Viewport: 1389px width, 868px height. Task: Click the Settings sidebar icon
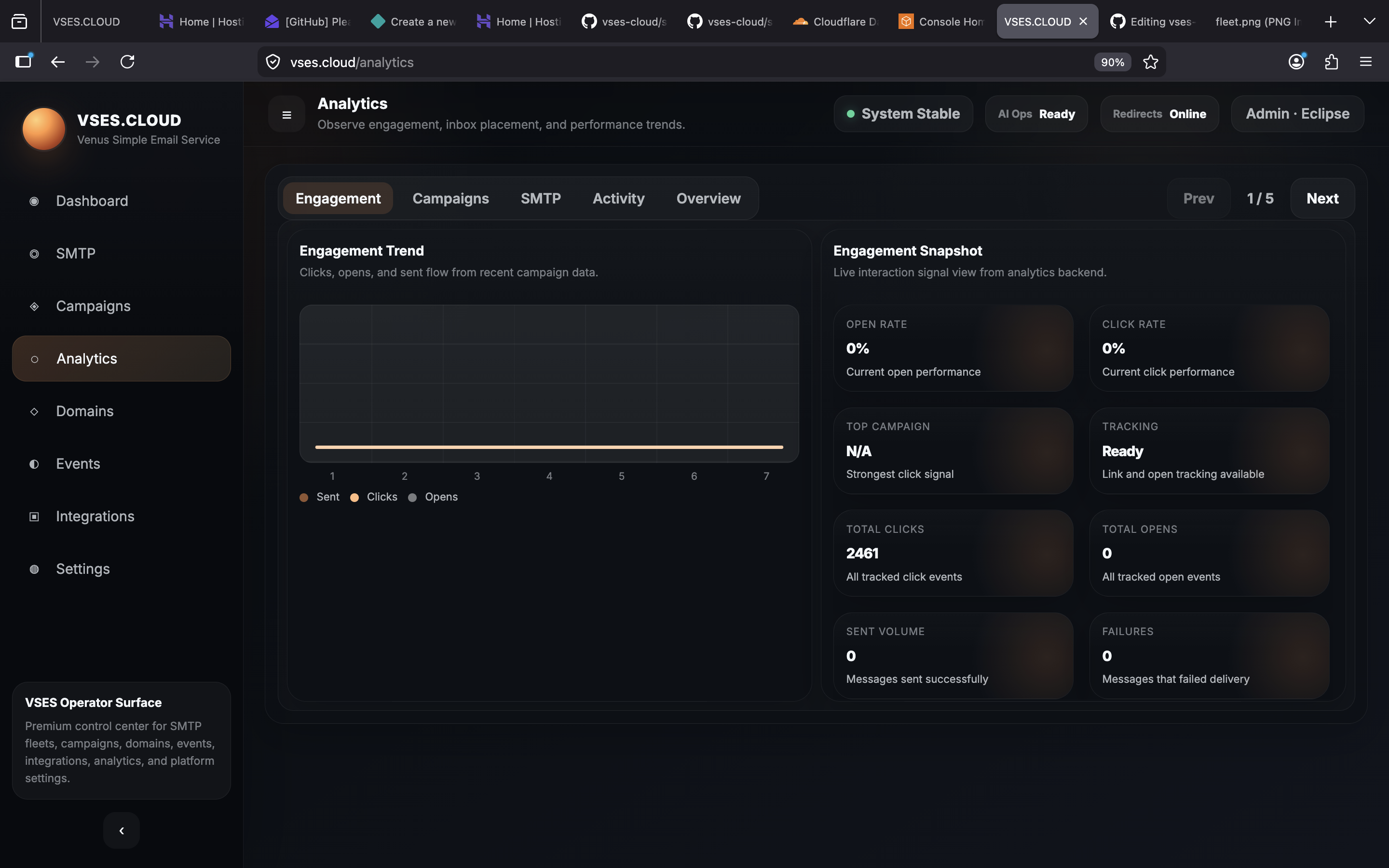34,569
